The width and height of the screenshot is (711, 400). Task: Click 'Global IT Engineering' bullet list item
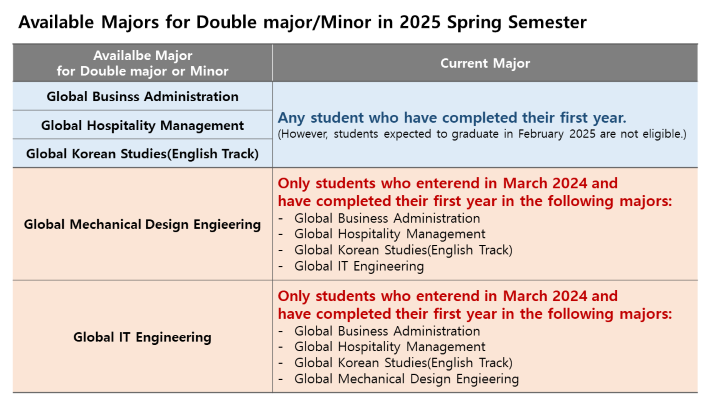coord(359,266)
